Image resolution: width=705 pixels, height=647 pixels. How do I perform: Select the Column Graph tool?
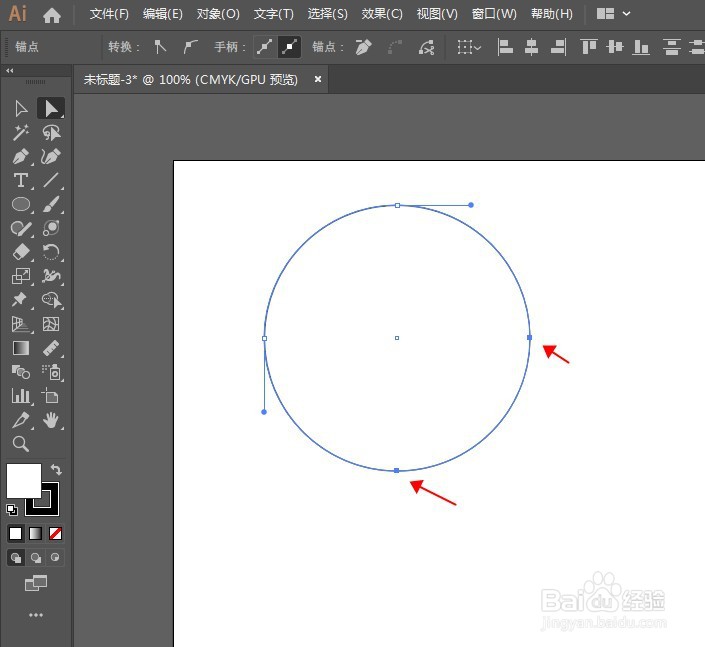pyautogui.click(x=21, y=396)
